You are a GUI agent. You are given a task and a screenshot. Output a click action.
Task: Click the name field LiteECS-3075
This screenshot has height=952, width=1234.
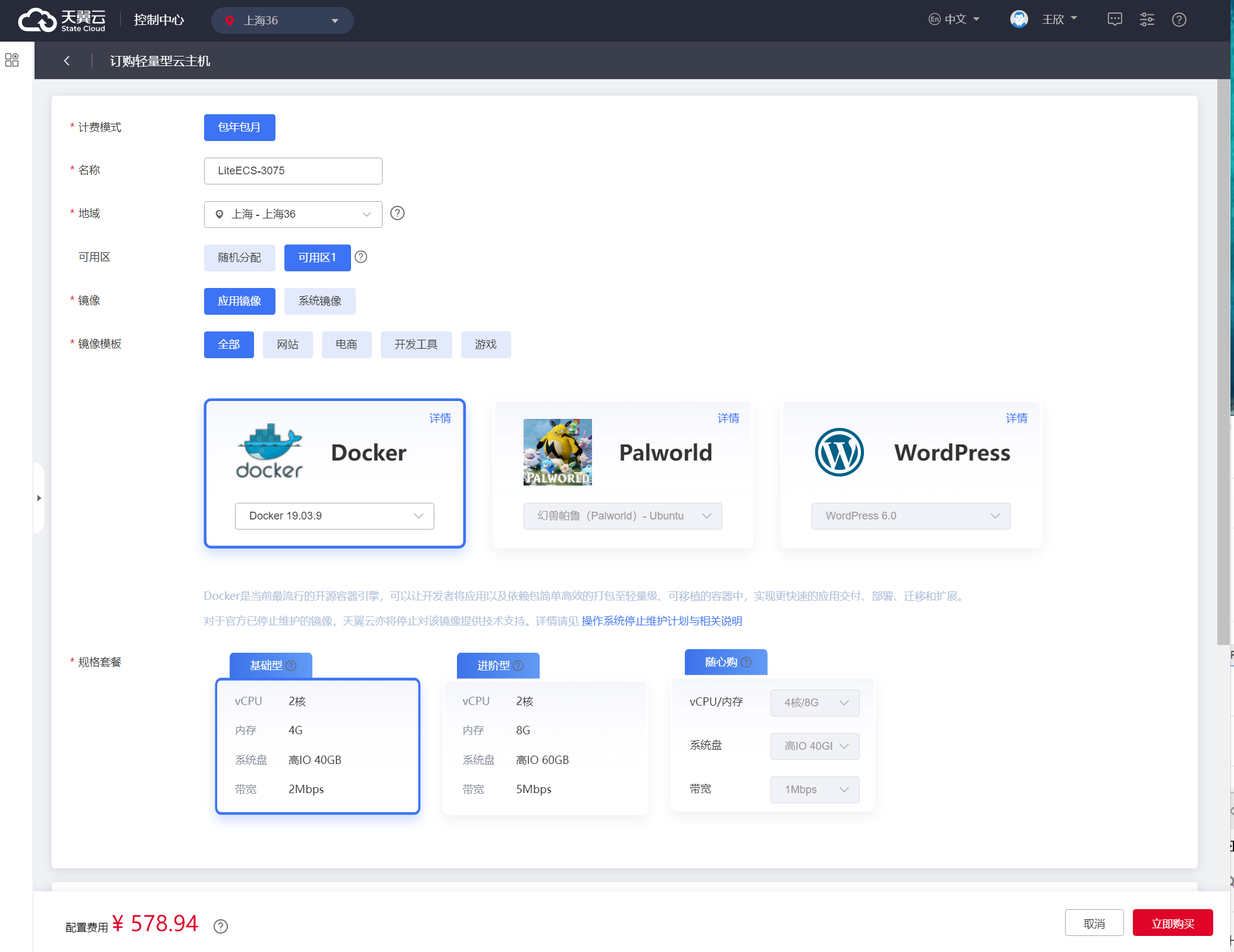293,171
